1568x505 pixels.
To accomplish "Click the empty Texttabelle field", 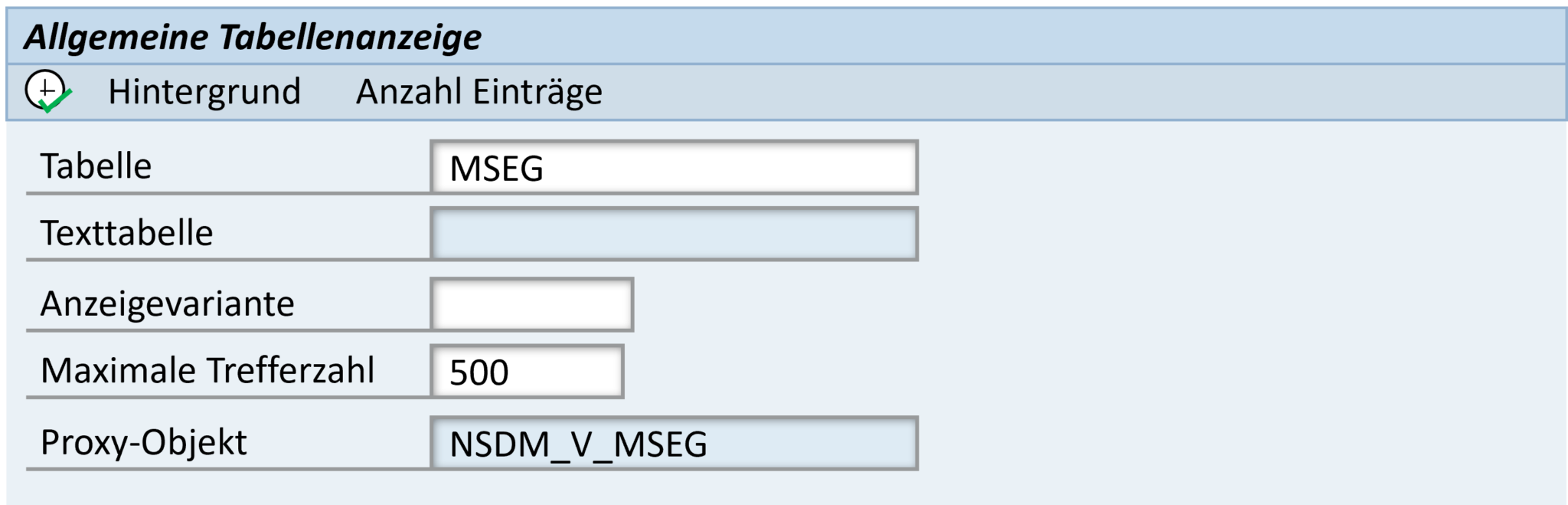I will coord(674,234).
